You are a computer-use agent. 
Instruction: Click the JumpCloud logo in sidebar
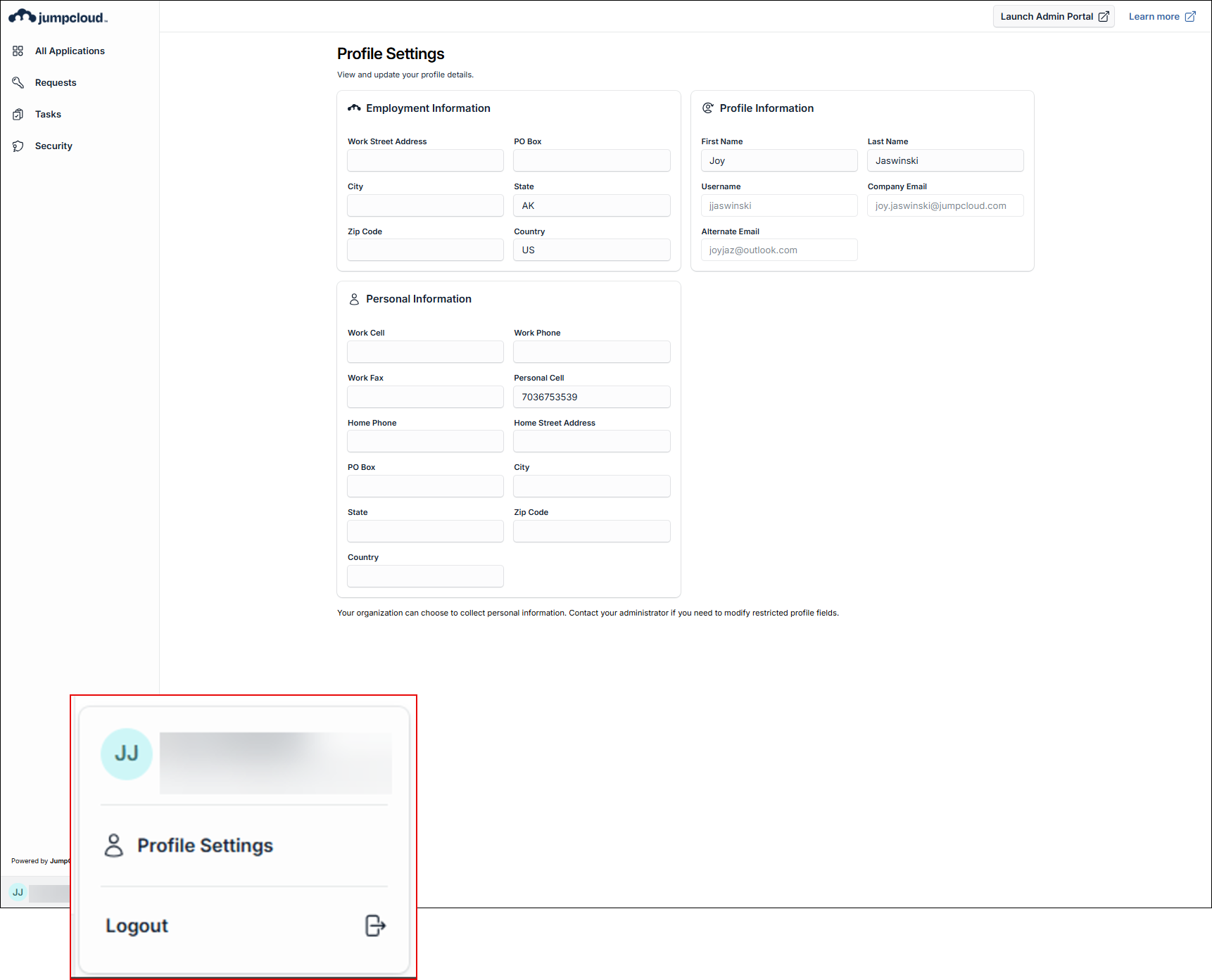coord(58,17)
